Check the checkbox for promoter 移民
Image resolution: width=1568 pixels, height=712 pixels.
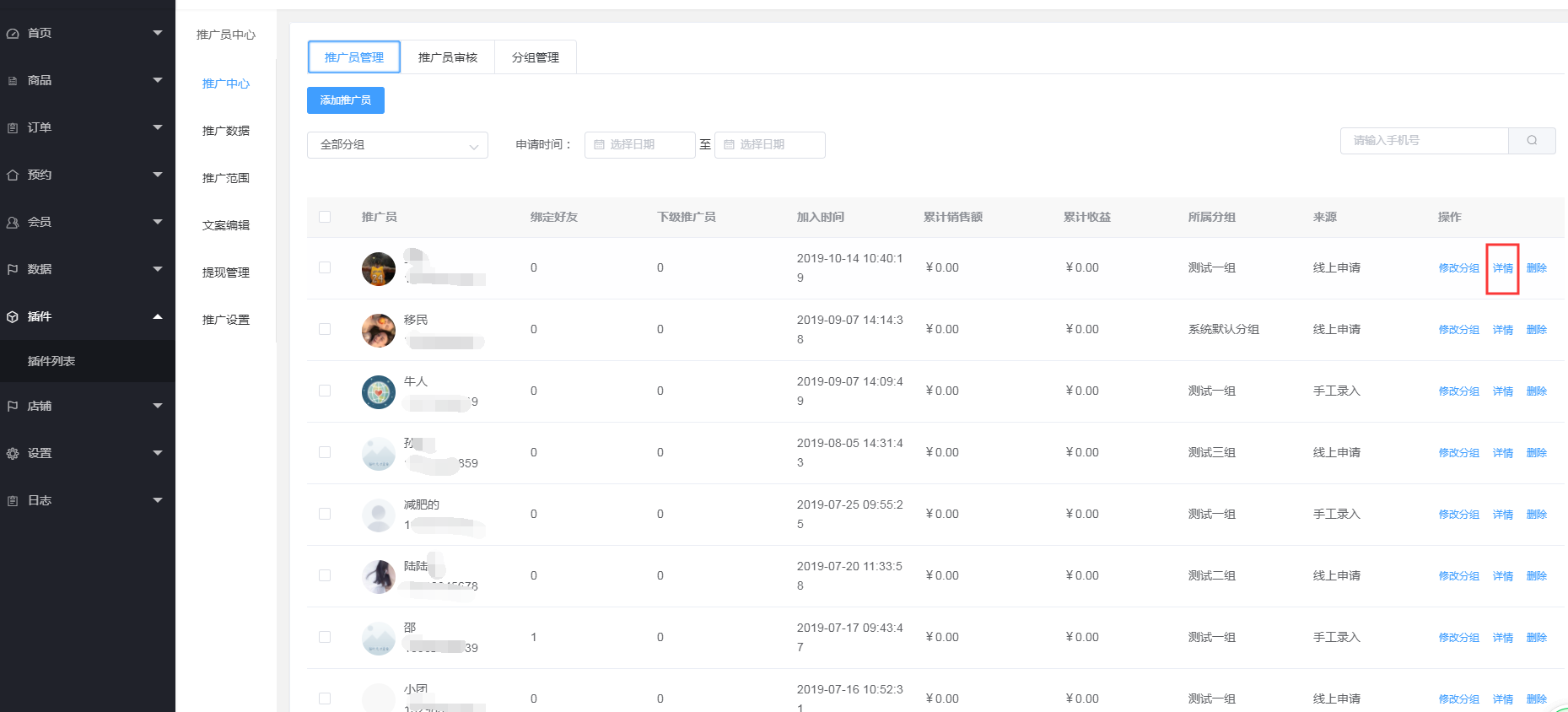325,330
